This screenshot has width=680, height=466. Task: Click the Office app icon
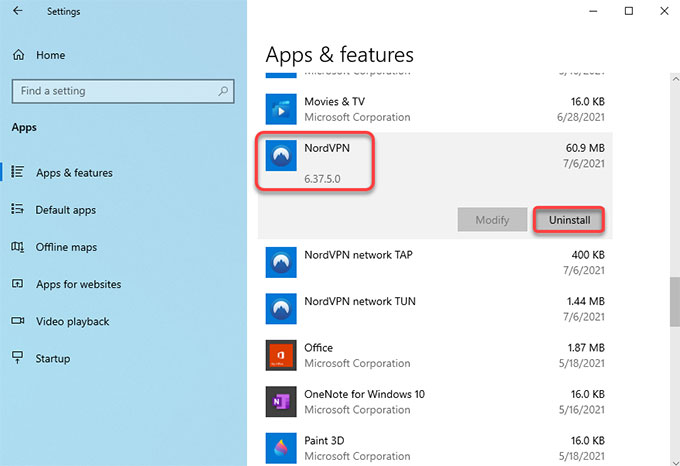point(281,355)
